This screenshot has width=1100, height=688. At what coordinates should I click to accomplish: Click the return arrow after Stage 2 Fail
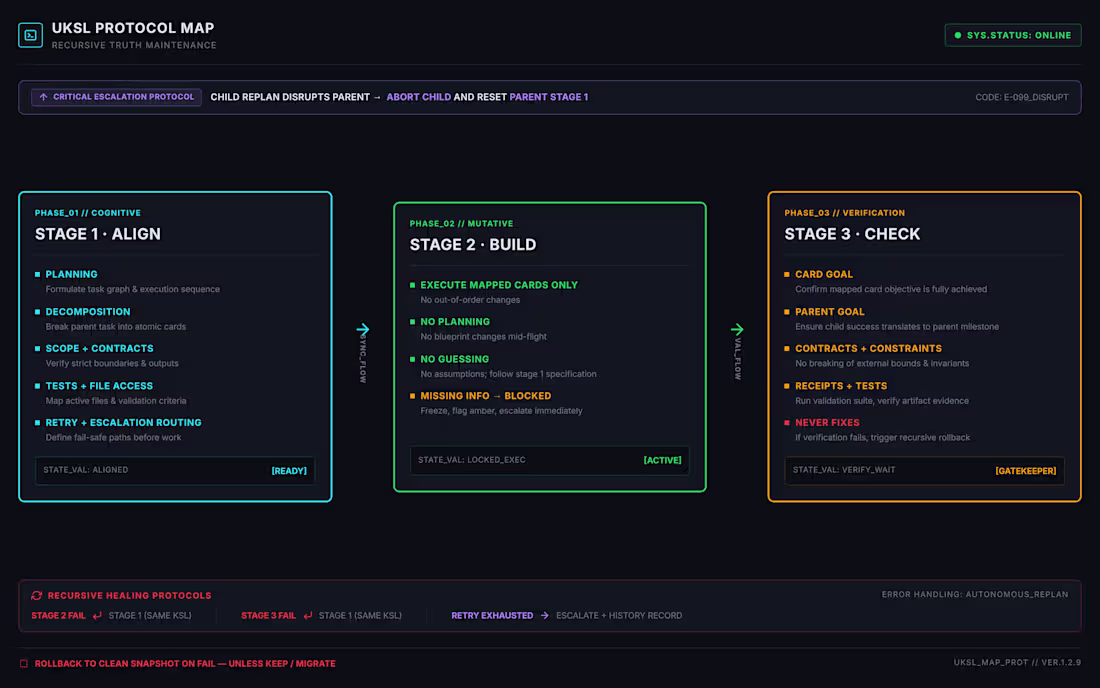click(97, 616)
